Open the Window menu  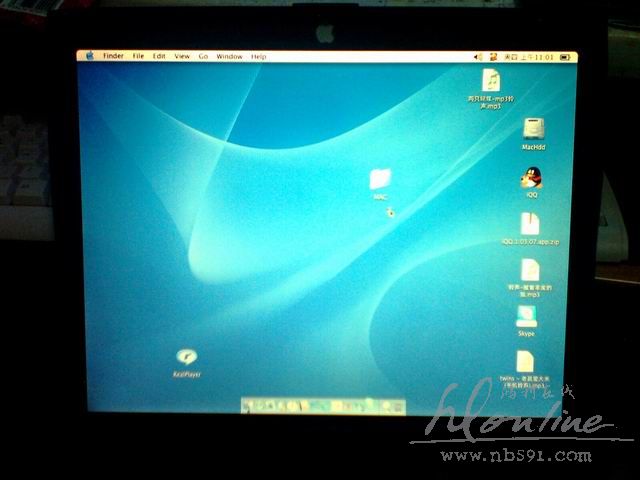point(229,56)
